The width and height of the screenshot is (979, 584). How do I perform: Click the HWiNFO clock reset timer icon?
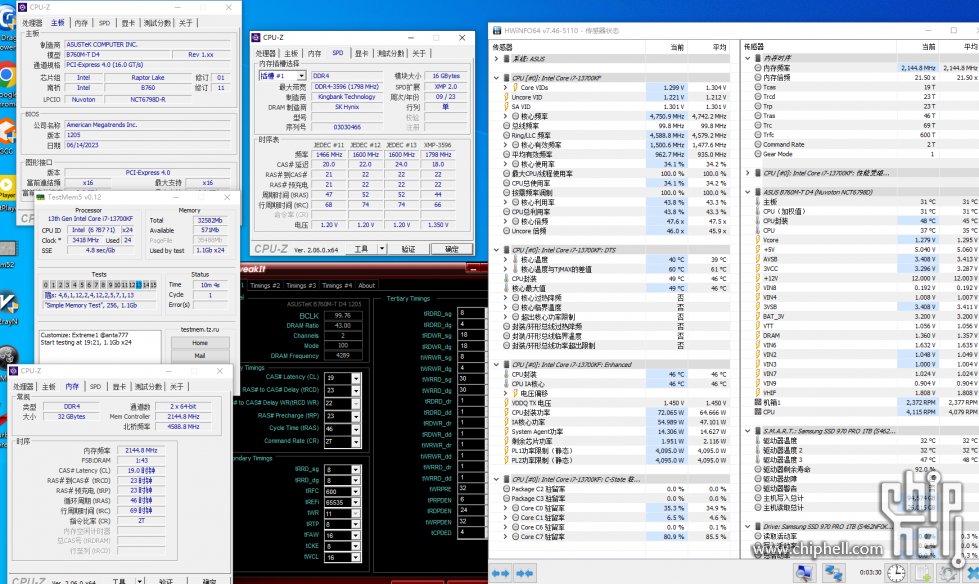[896, 573]
